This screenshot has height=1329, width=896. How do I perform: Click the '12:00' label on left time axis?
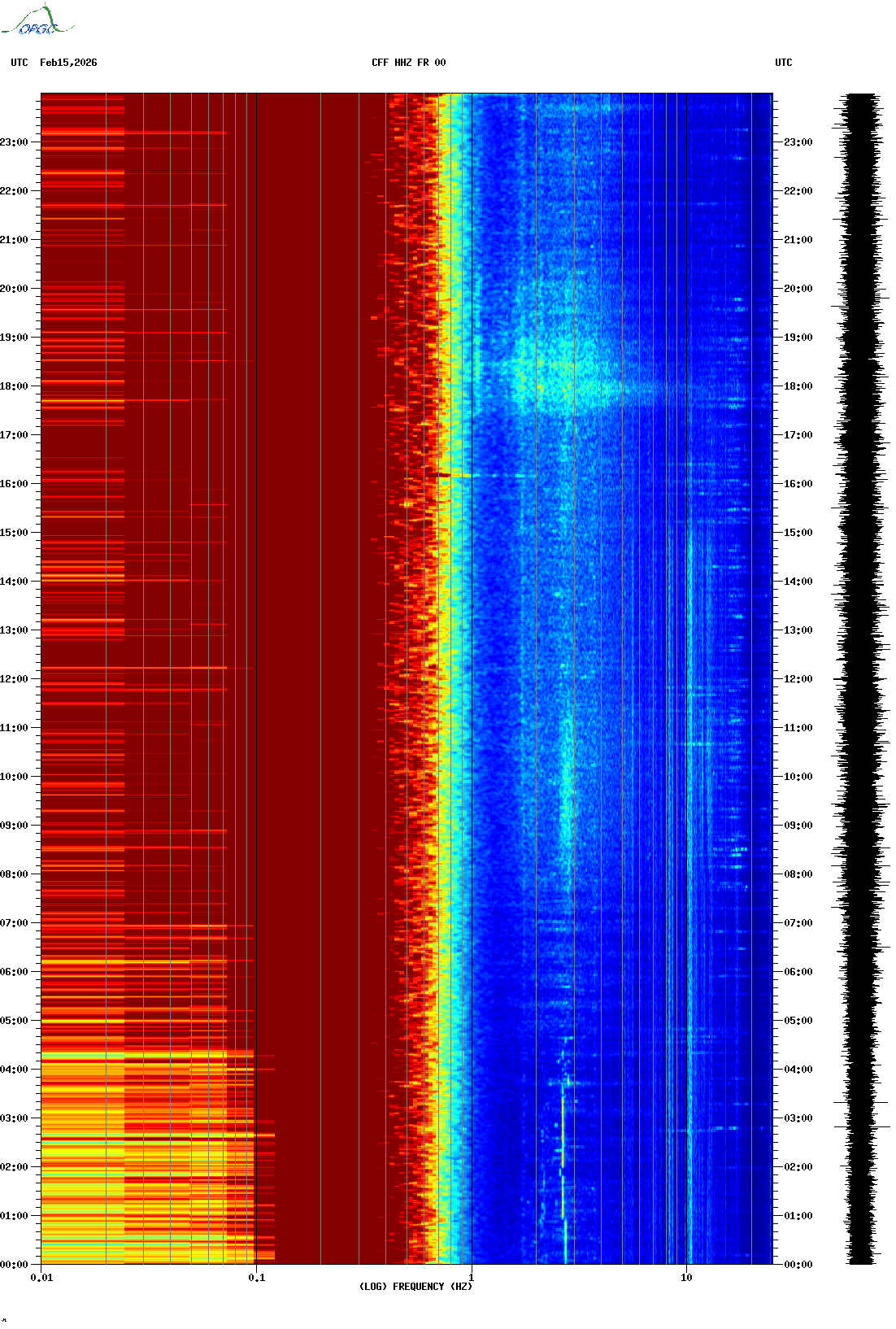pyautogui.click(x=14, y=679)
